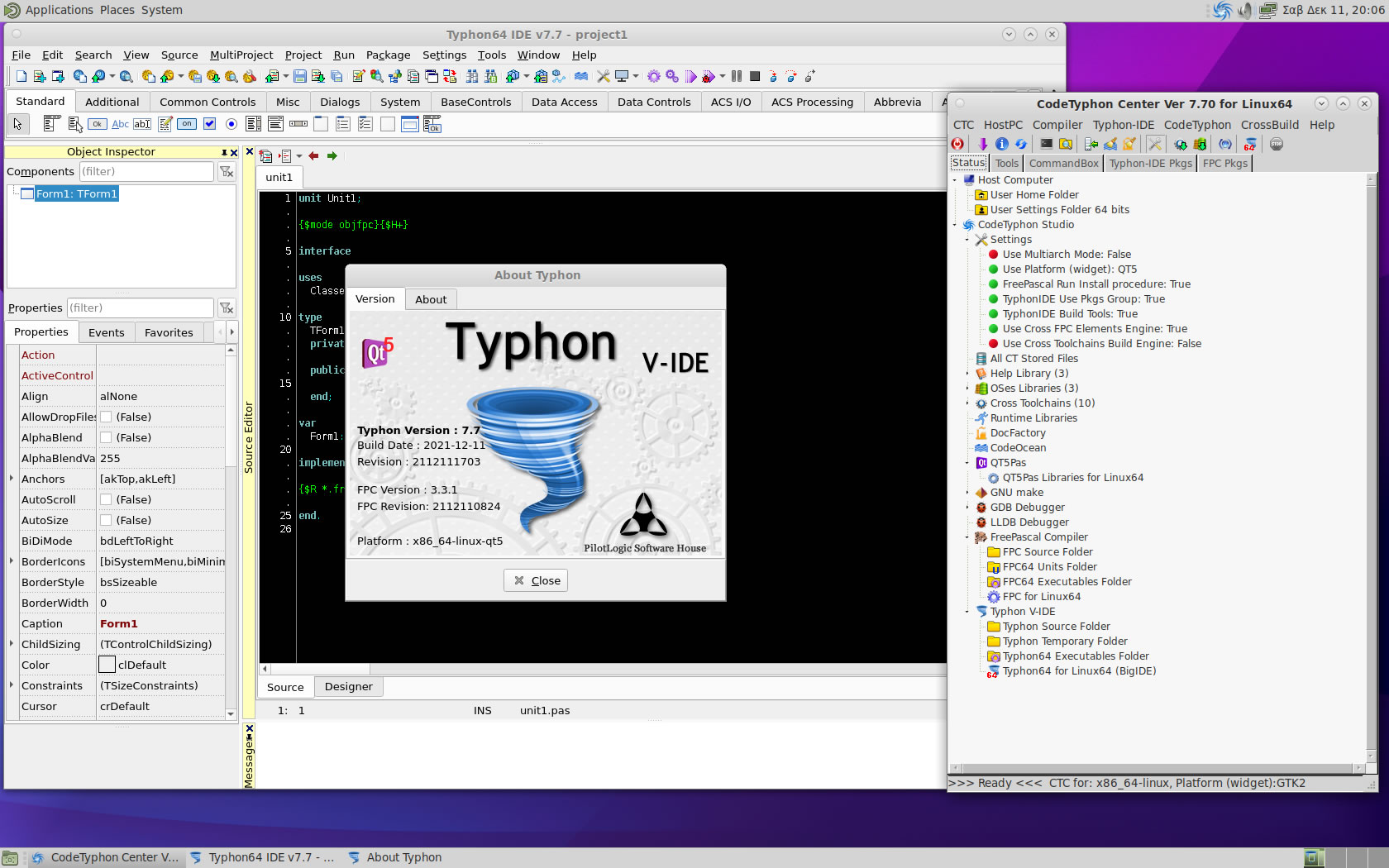Toggle the AutoScroll checkbox
Screen dimensions: 1389x868
[x=106, y=500]
